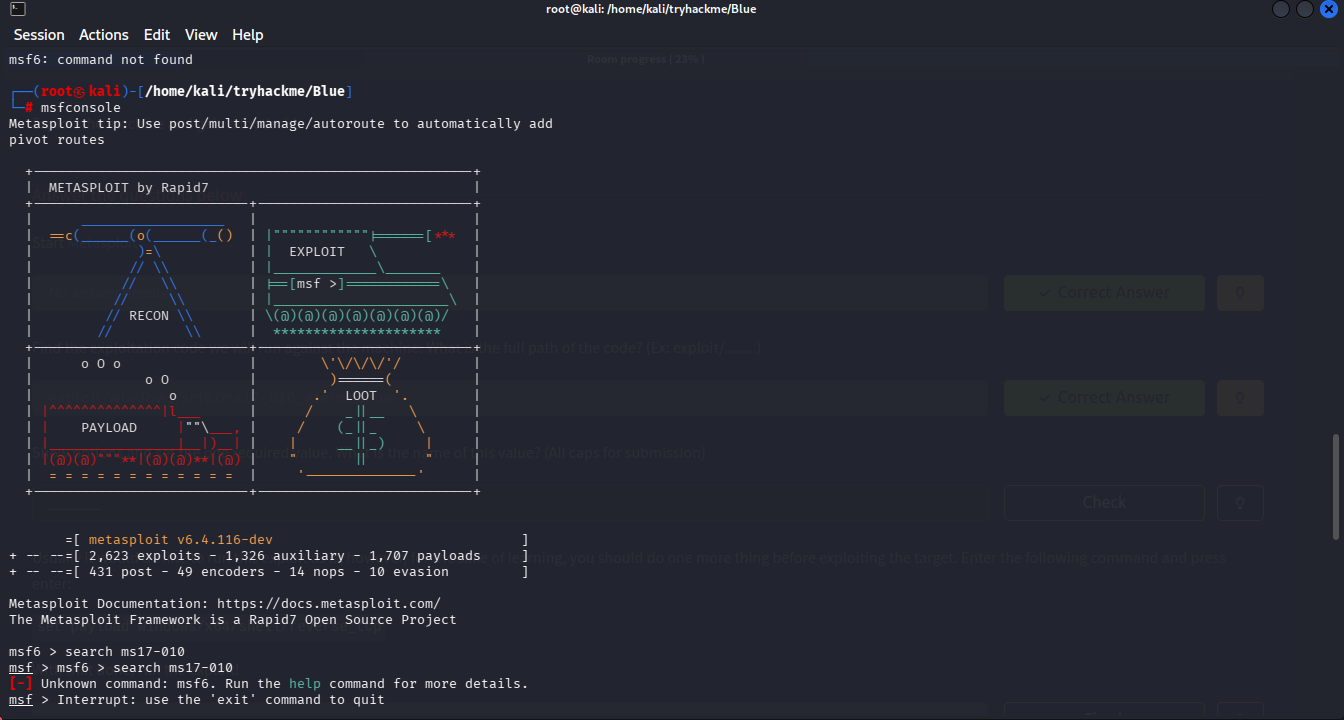Open the Actions menu

[x=104, y=35]
